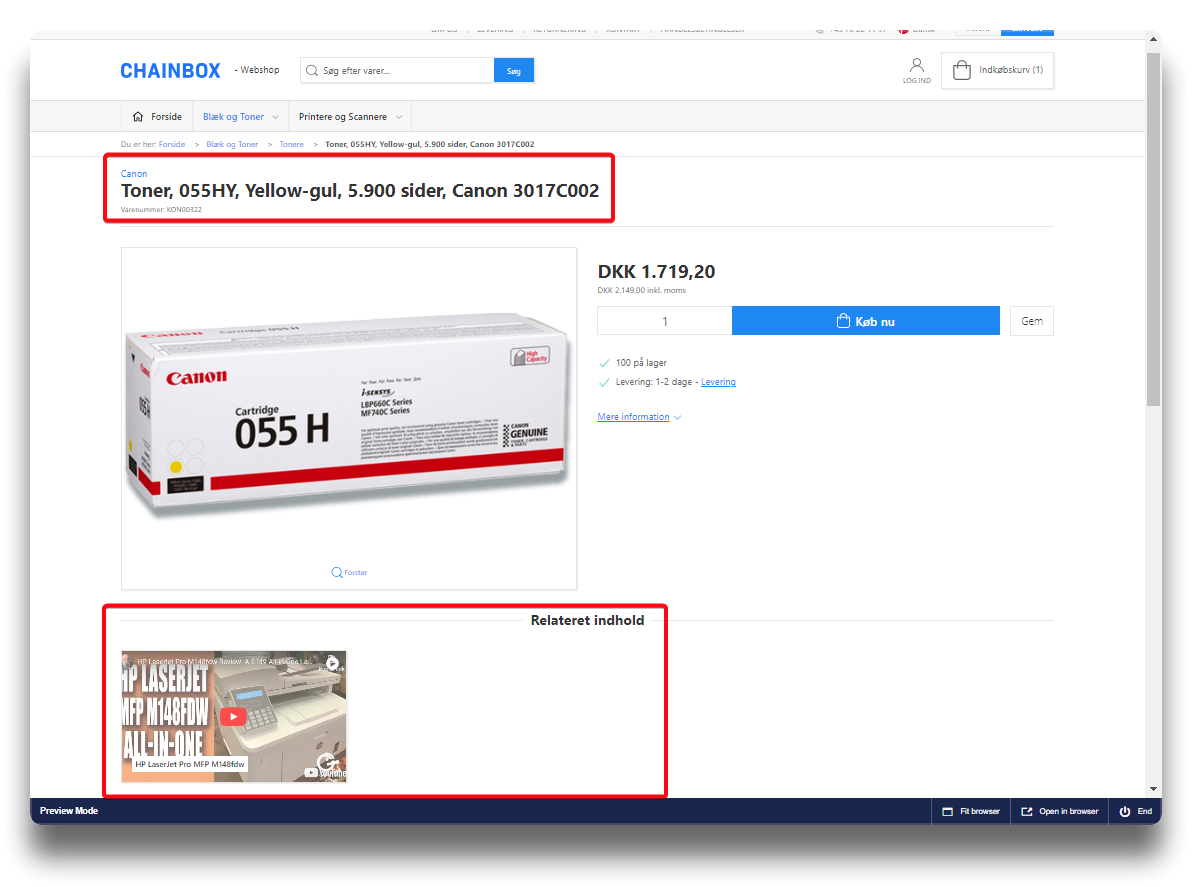Click the scroll down arrow of the scrollbar
Viewport: 1192px width, 887px height.
coord(1153,790)
